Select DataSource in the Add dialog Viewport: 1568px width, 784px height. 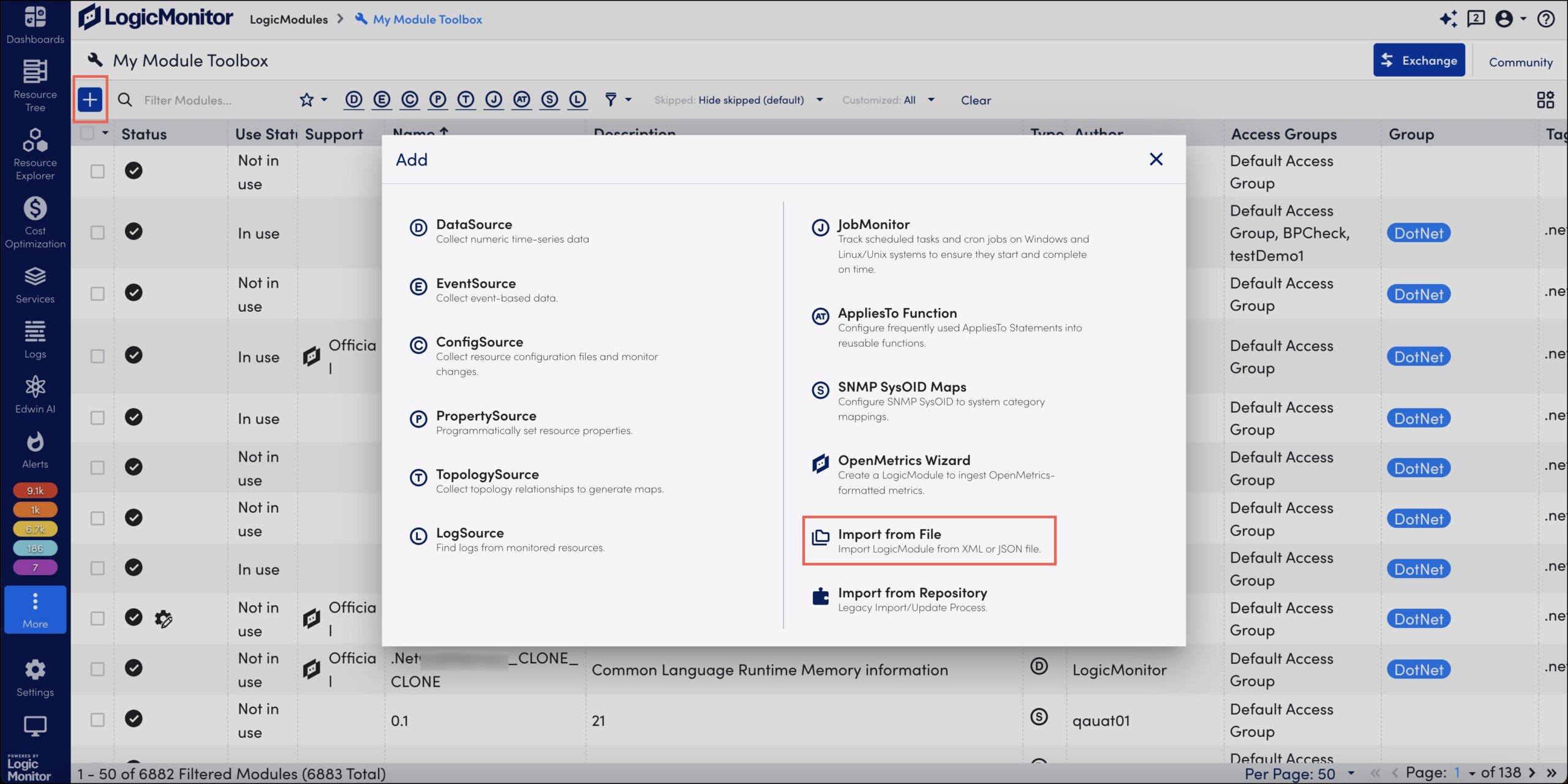(499, 231)
